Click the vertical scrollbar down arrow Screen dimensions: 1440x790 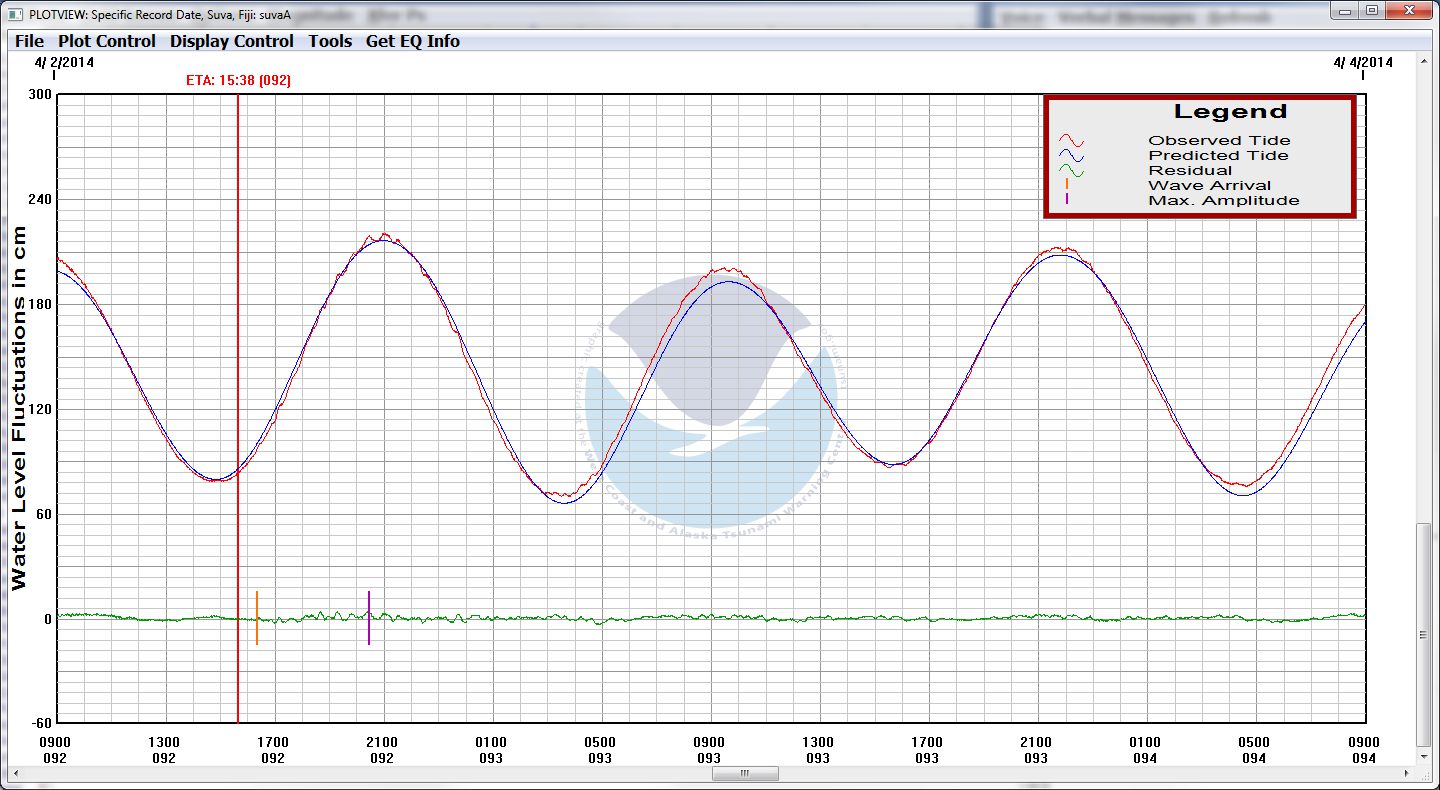[1424, 757]
